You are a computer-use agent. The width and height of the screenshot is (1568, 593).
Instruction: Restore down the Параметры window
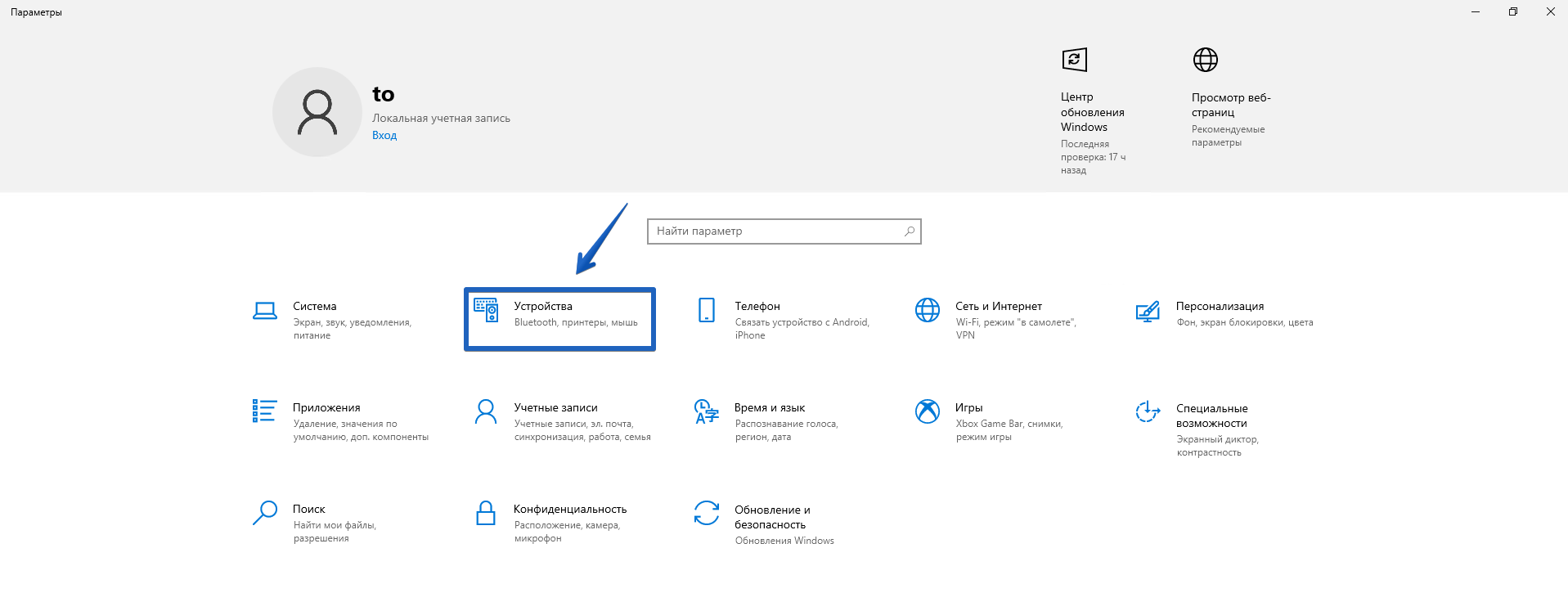pos(1512,12)
